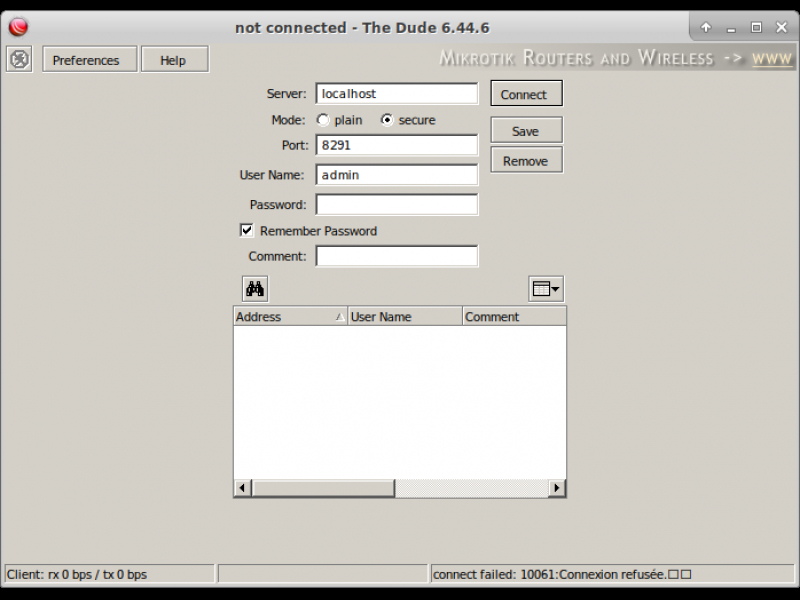Click the horizontal scrollbar thumb
This screenshot has height=600, width=800.
[x=323, y=488]
